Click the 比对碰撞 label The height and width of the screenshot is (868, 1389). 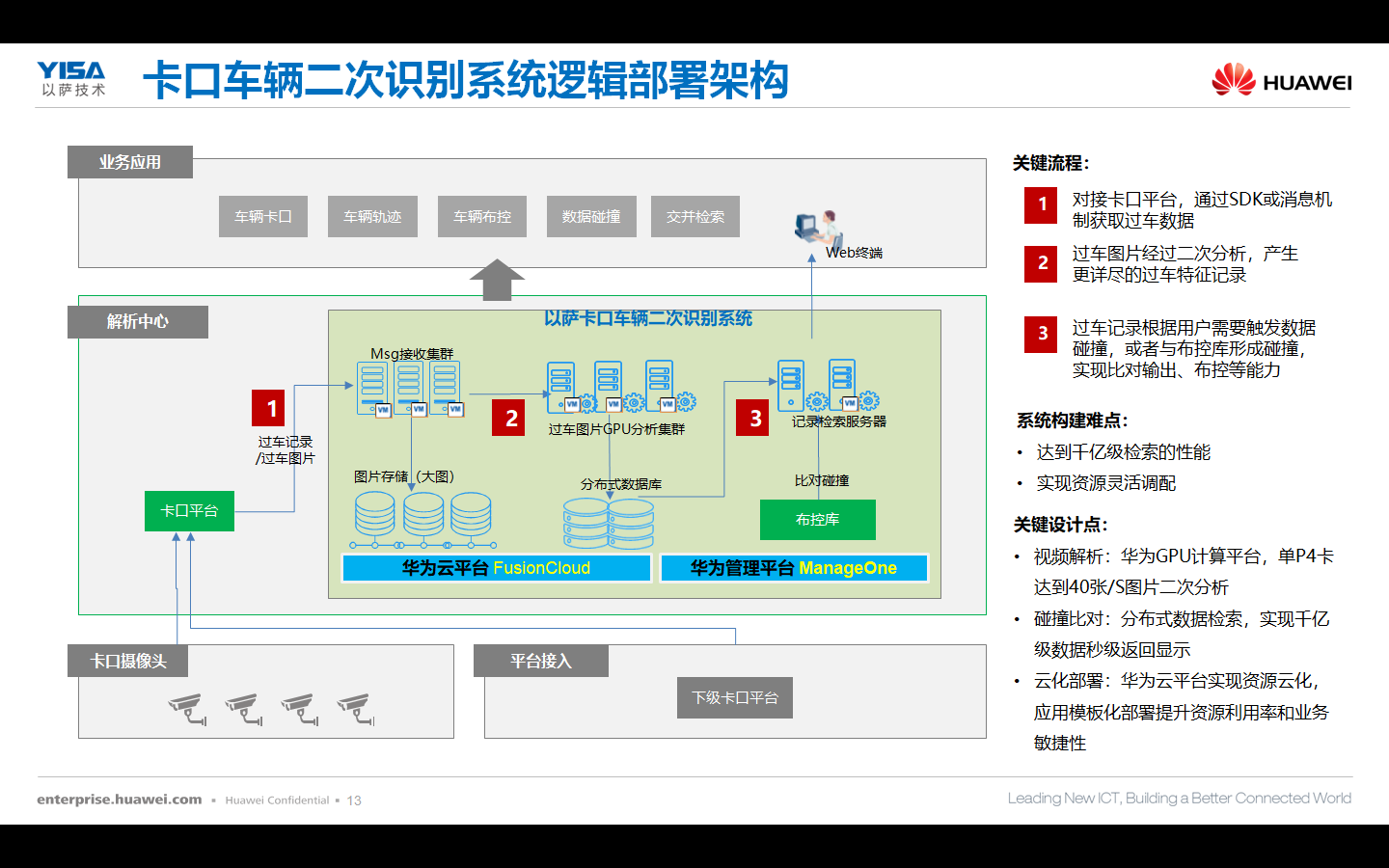pos(822,480)
